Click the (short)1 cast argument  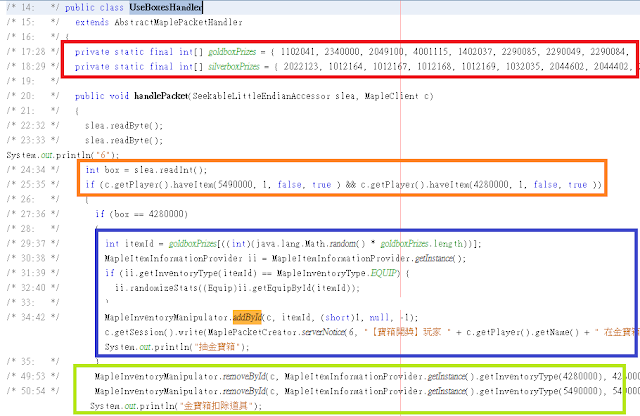pos(341,317)
